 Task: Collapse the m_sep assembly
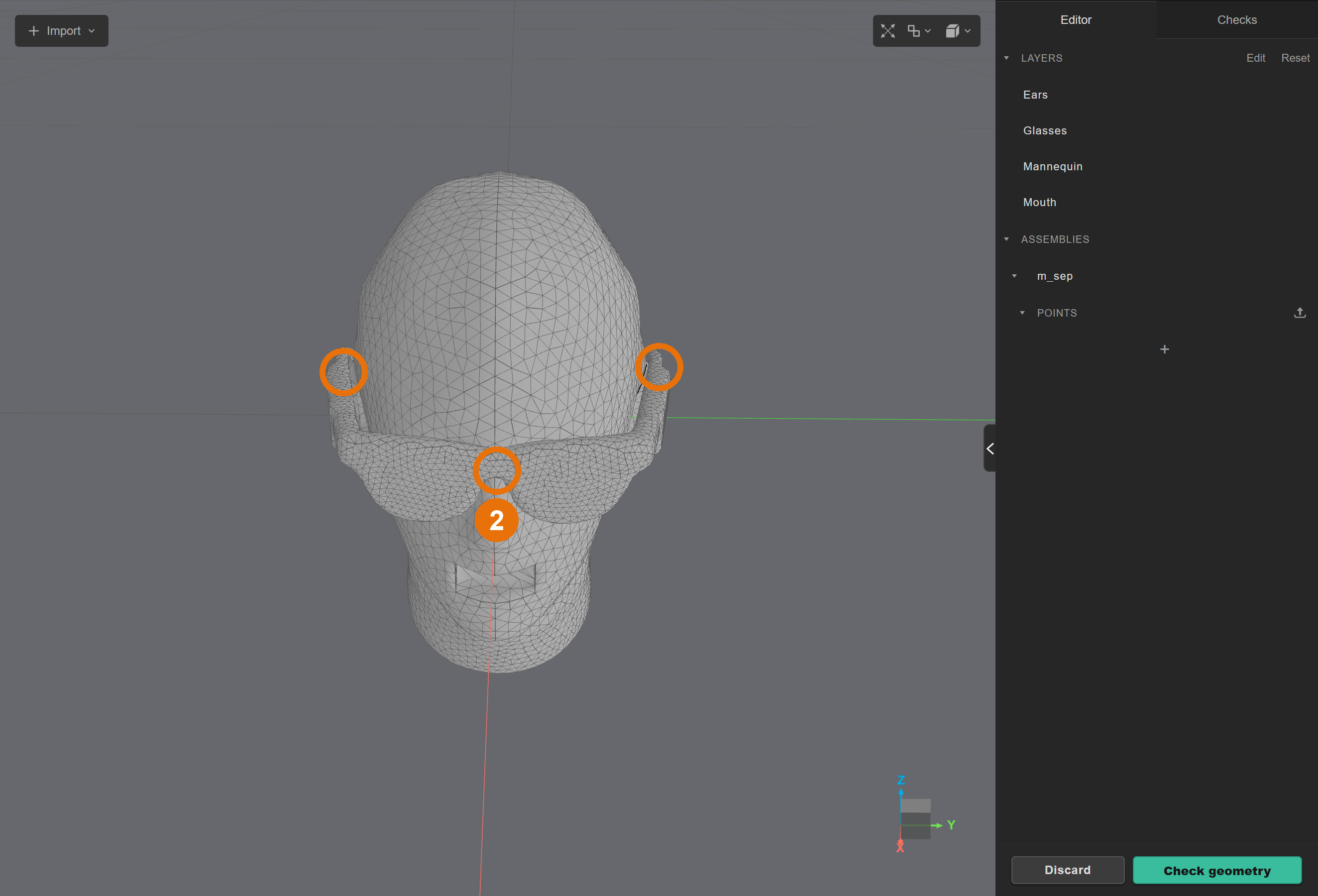pyautogui.click(x=1014, y=276)
